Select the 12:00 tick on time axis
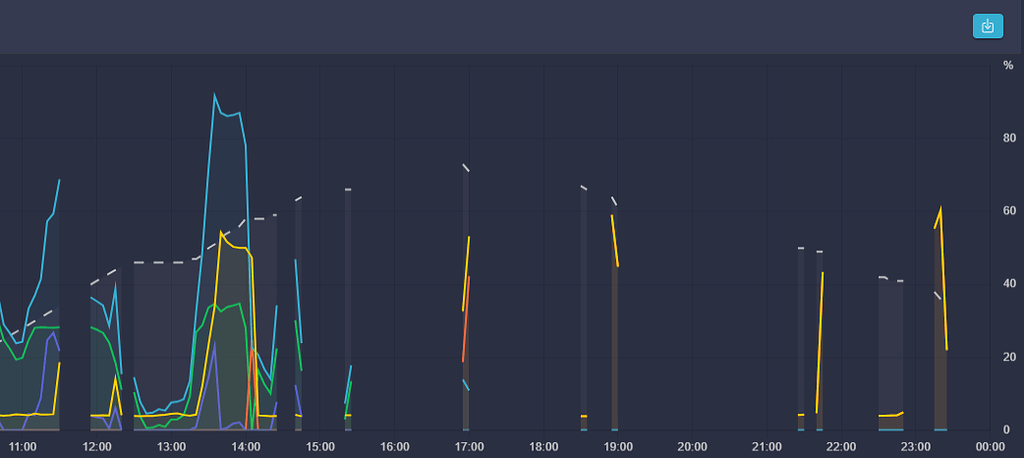This screenshot has height=458, width=1024. pos(97,446)
